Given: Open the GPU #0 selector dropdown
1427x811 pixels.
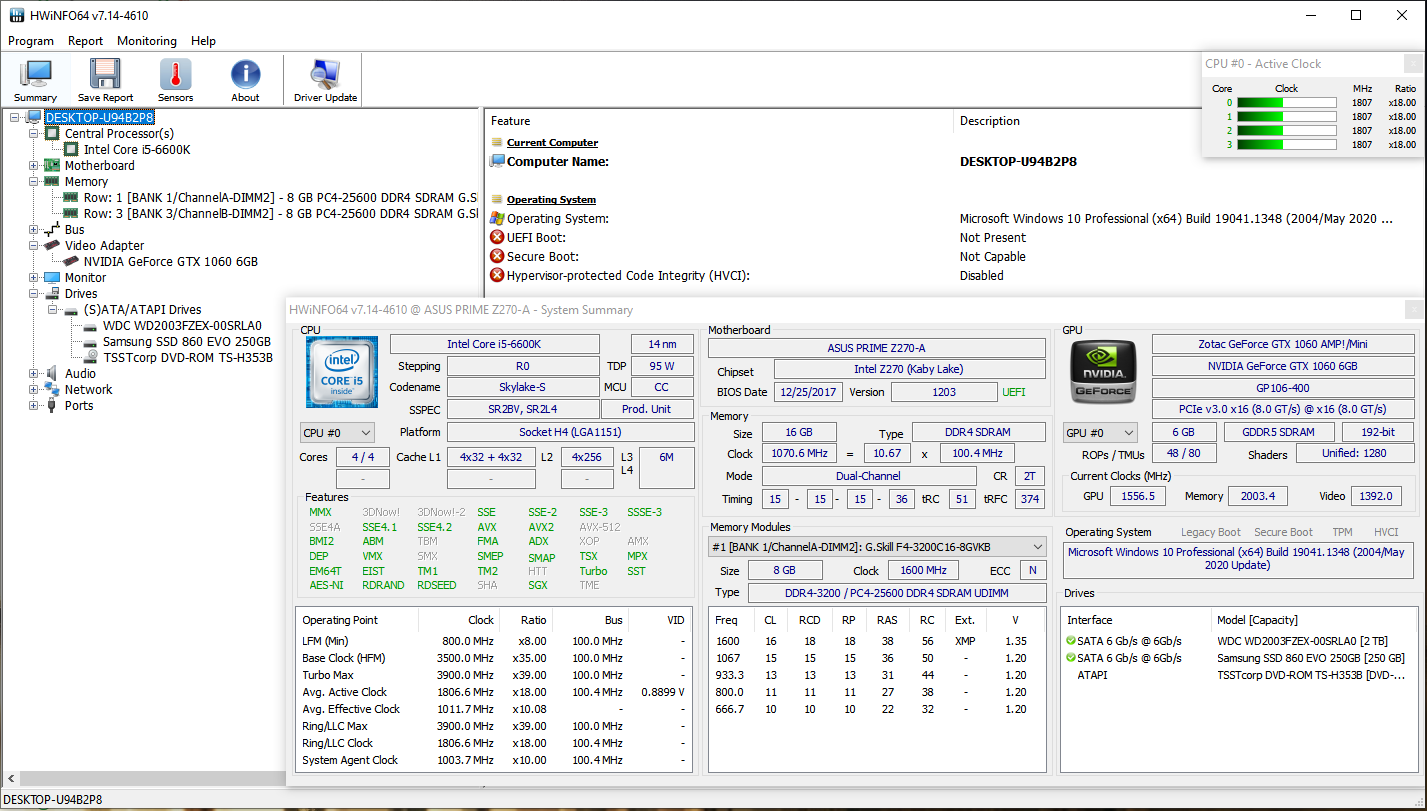Looking at the screenshot, I should point(1100,433).
